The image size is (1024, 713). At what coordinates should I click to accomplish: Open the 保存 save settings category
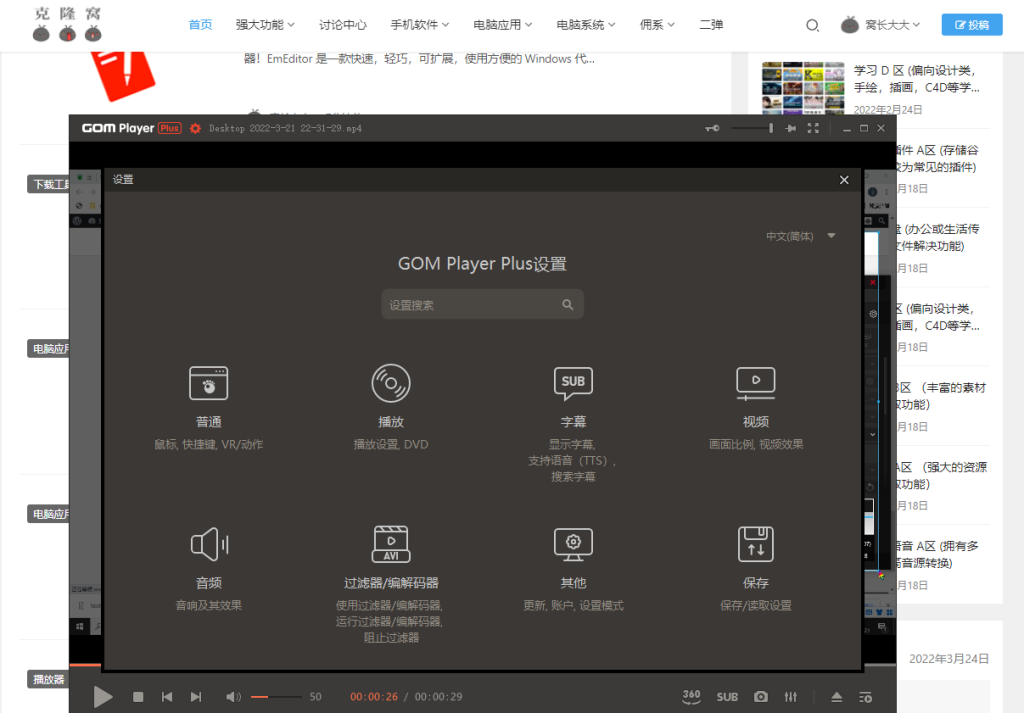756,569
